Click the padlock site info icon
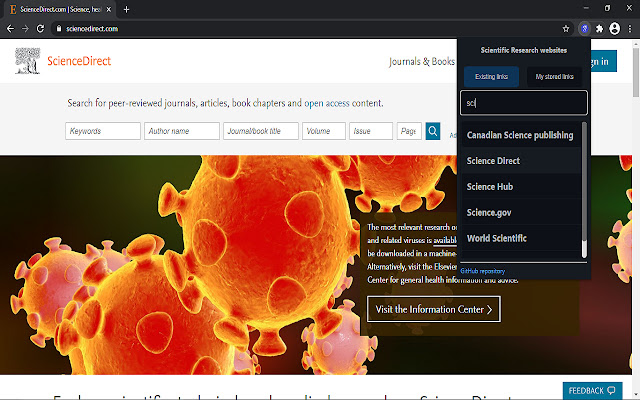This screenshot has width=640, height=400. (x=59, y=29)
